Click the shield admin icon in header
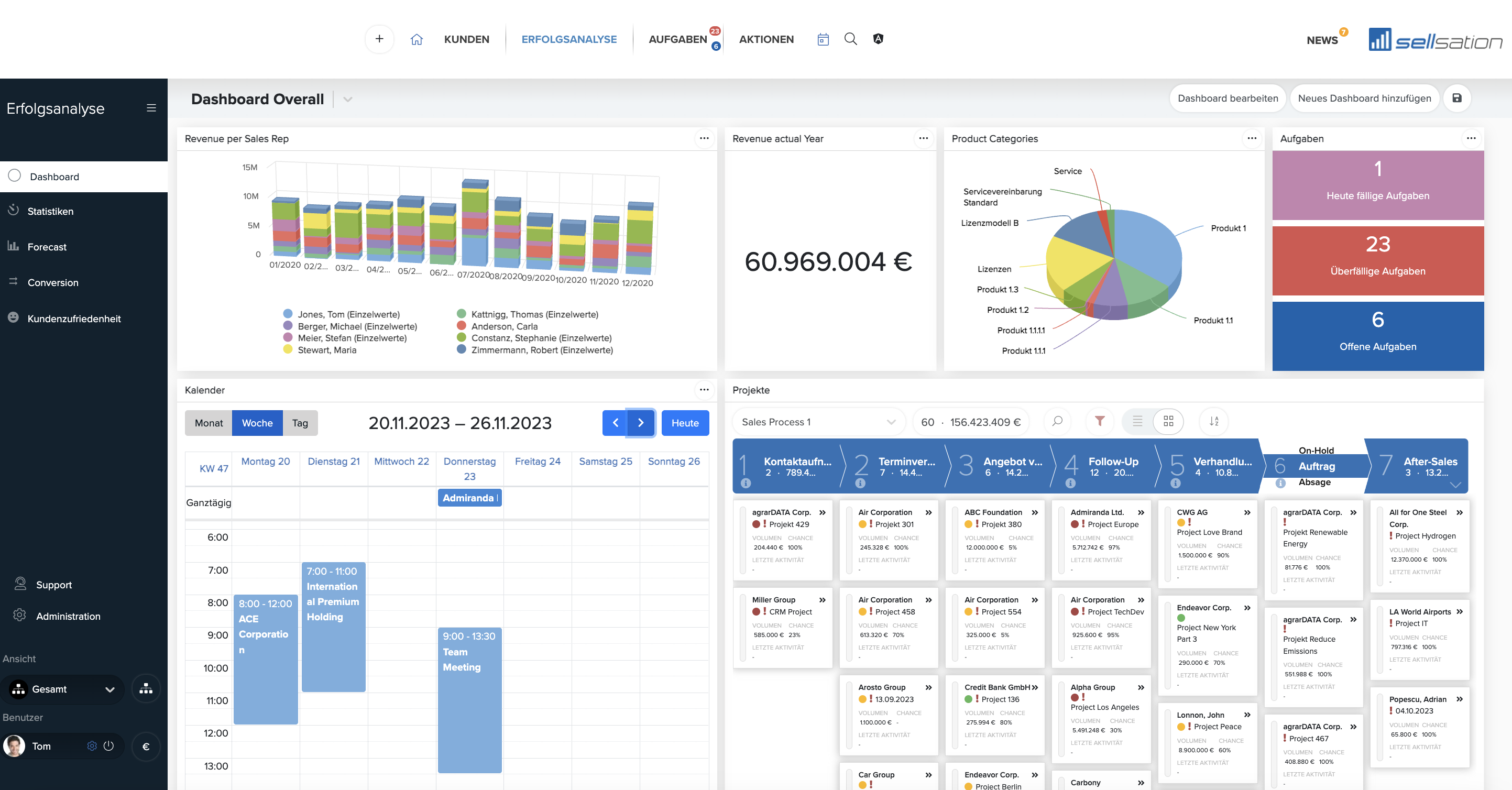1512x790 pixels. point(878,39)
